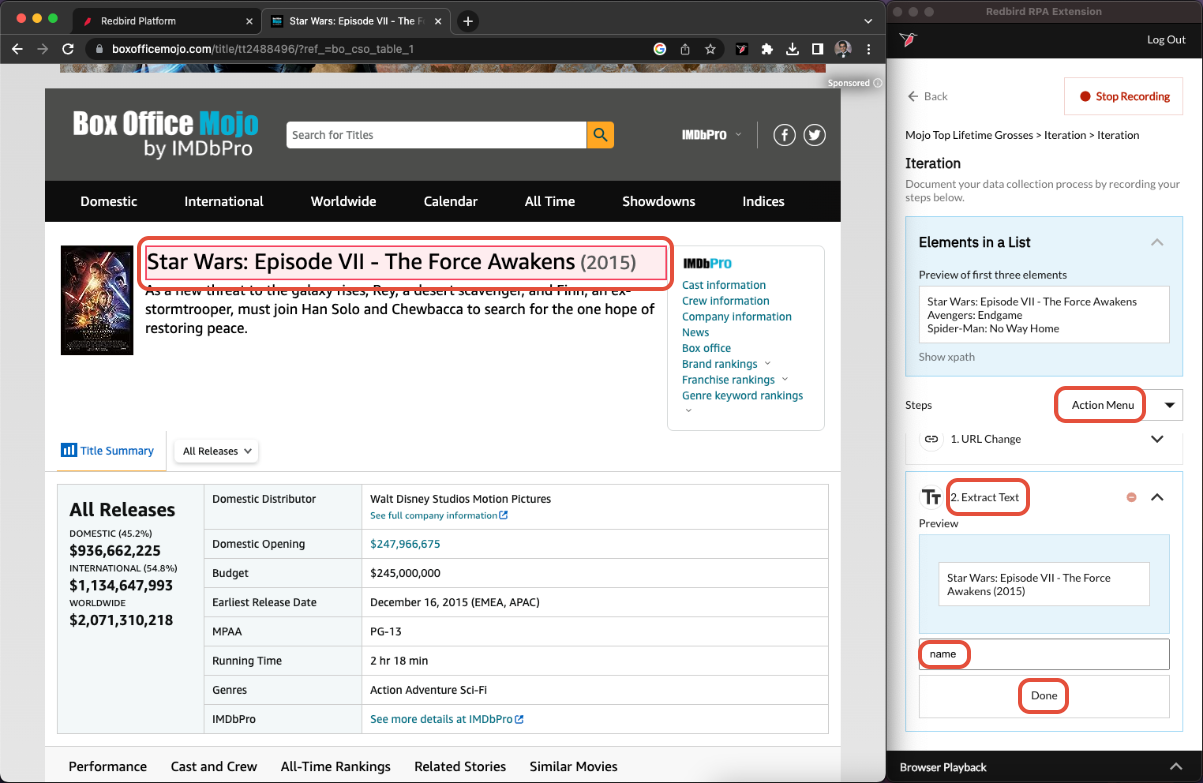Click Show xpath link

click(946, 357)
